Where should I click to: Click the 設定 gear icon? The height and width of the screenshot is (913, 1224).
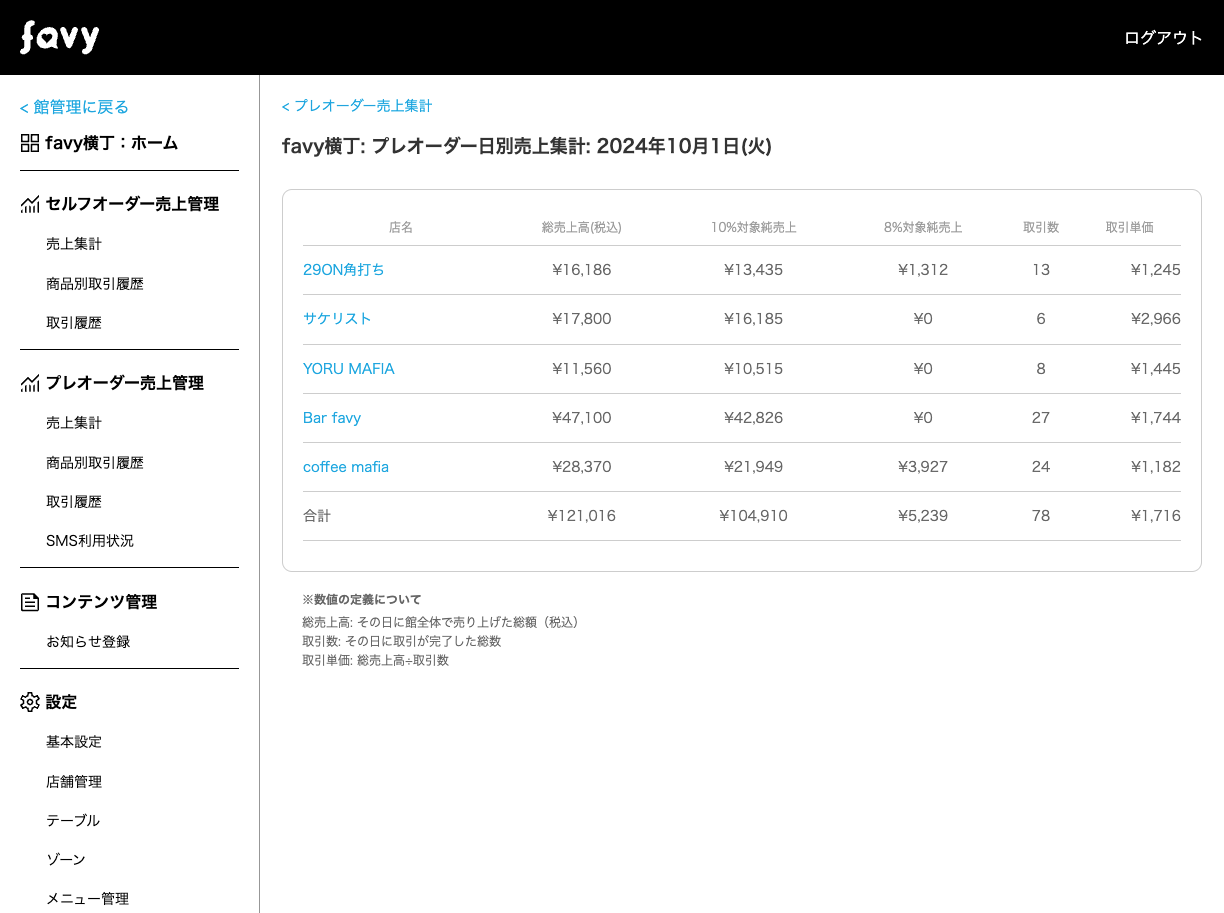pyautogui.click(x=30, y=702)
